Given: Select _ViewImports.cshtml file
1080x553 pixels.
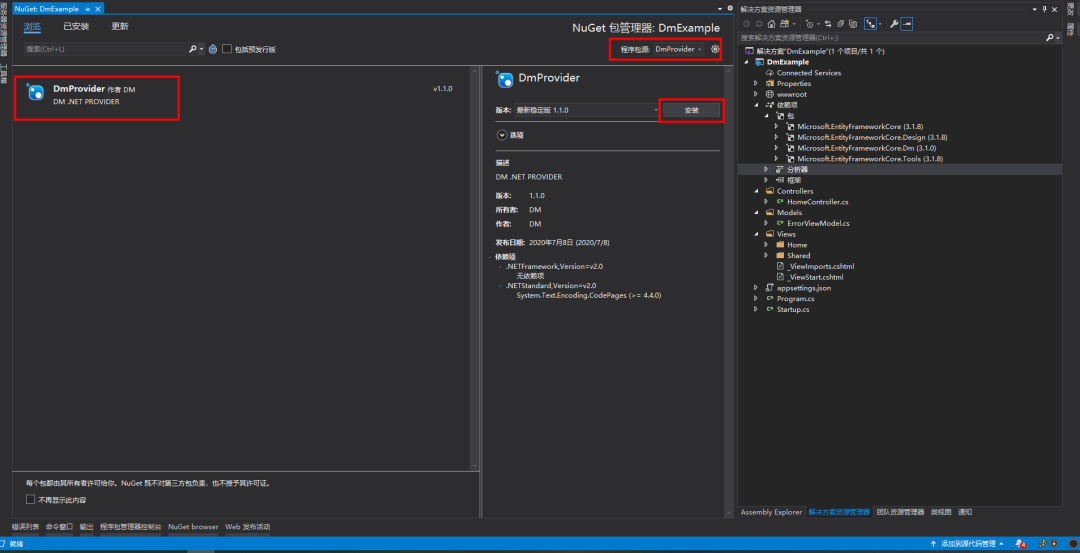Looking at the screenshot, I should pyautogui.click(x=821, y=266).
